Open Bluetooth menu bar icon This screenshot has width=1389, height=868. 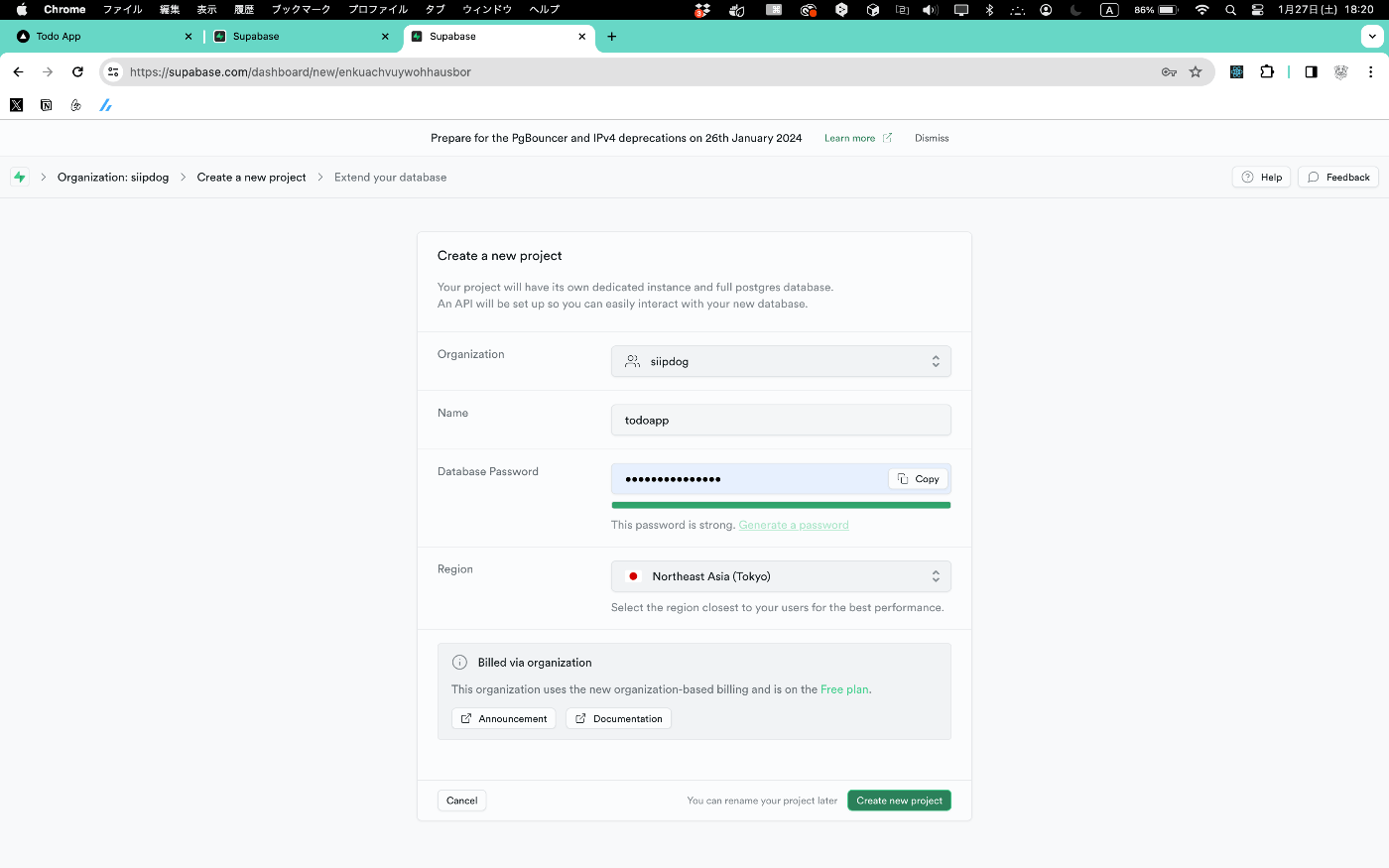989,9
